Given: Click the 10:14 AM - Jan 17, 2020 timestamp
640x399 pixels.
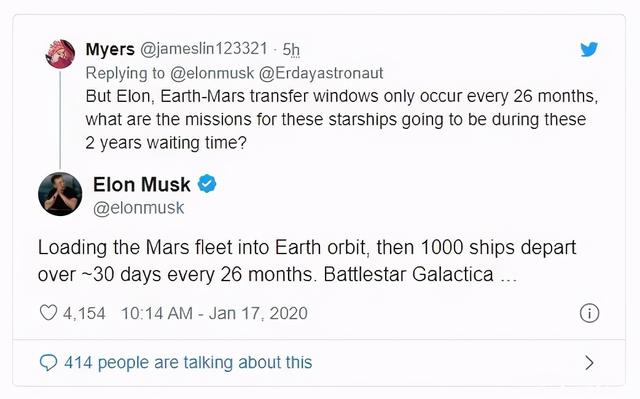Looking at the screenshot, I should (214, 313).
